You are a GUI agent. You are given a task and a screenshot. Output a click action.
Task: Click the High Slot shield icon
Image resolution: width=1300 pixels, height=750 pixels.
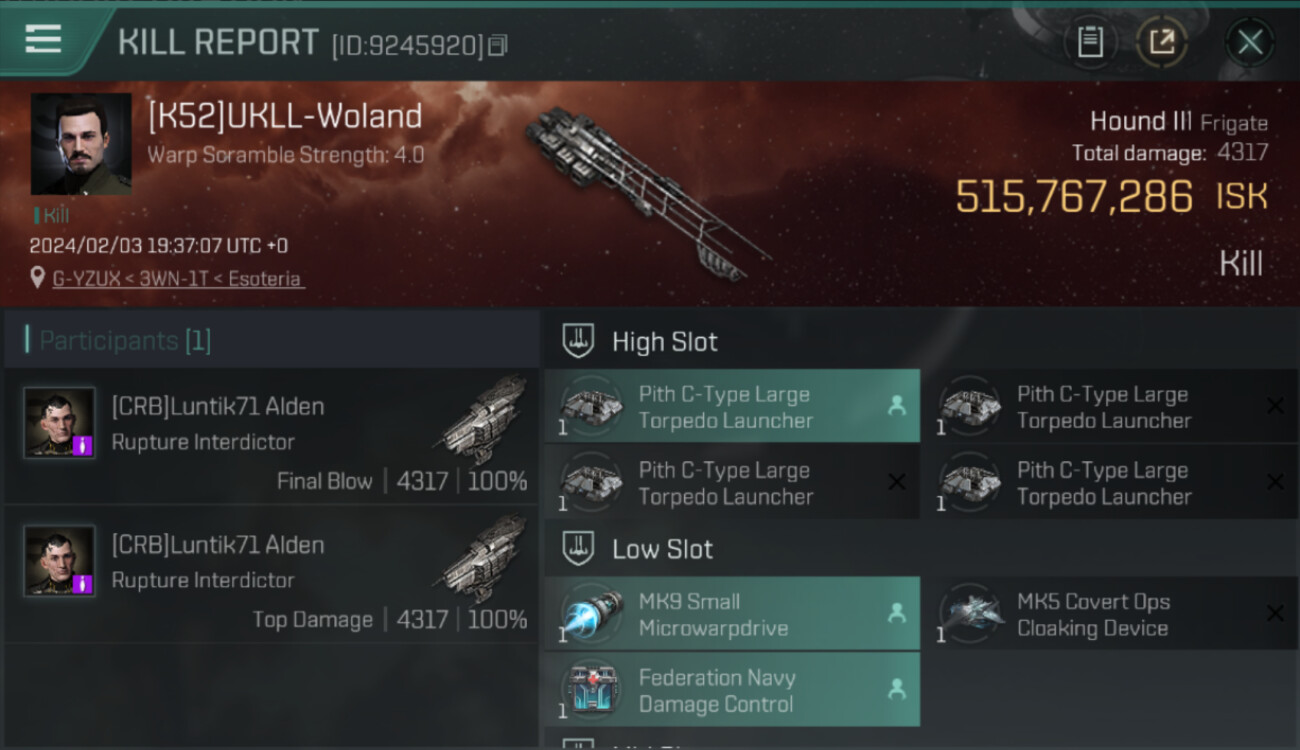click(578, 341)
